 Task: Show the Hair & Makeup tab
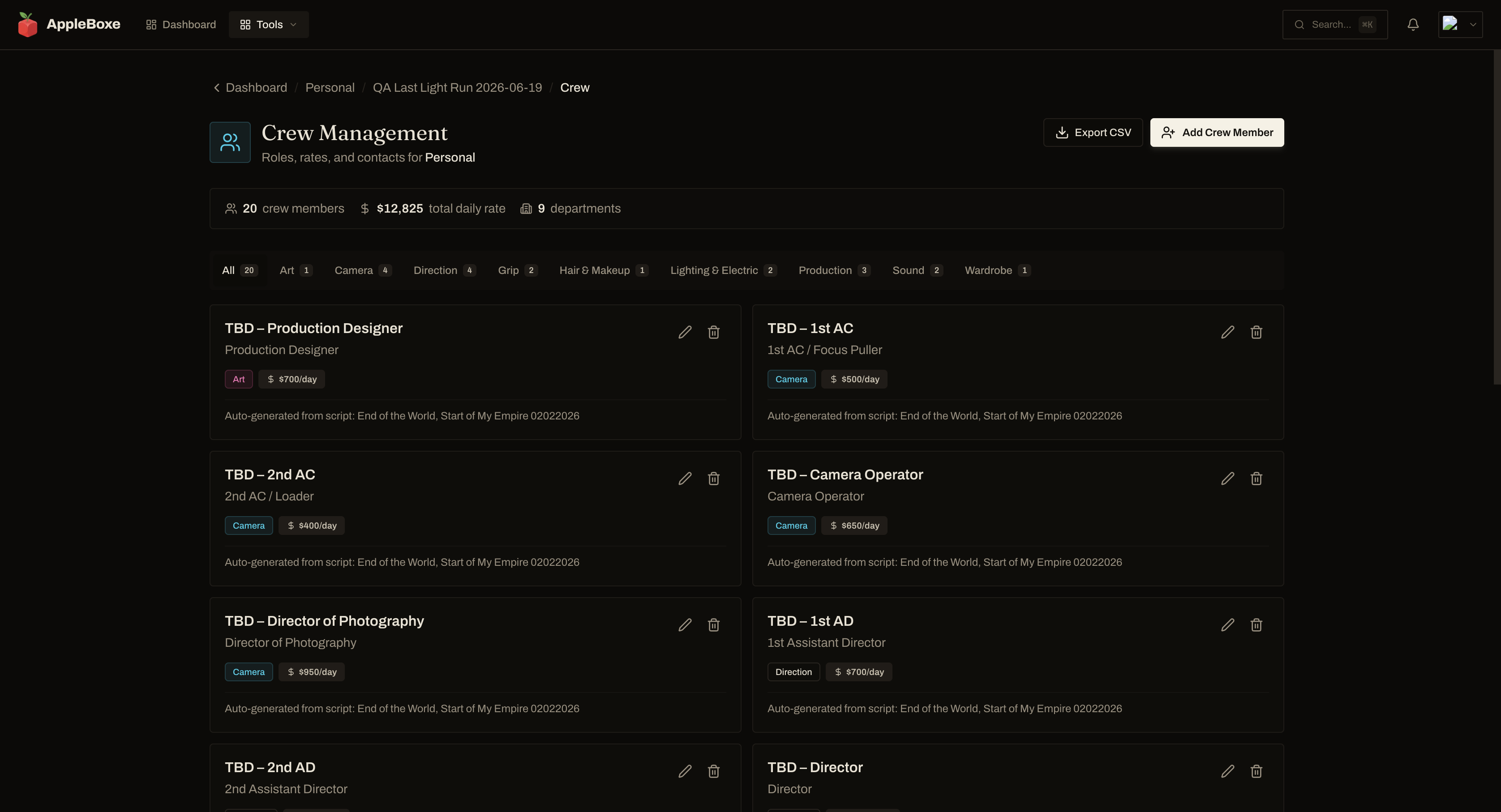coord(604,270)
